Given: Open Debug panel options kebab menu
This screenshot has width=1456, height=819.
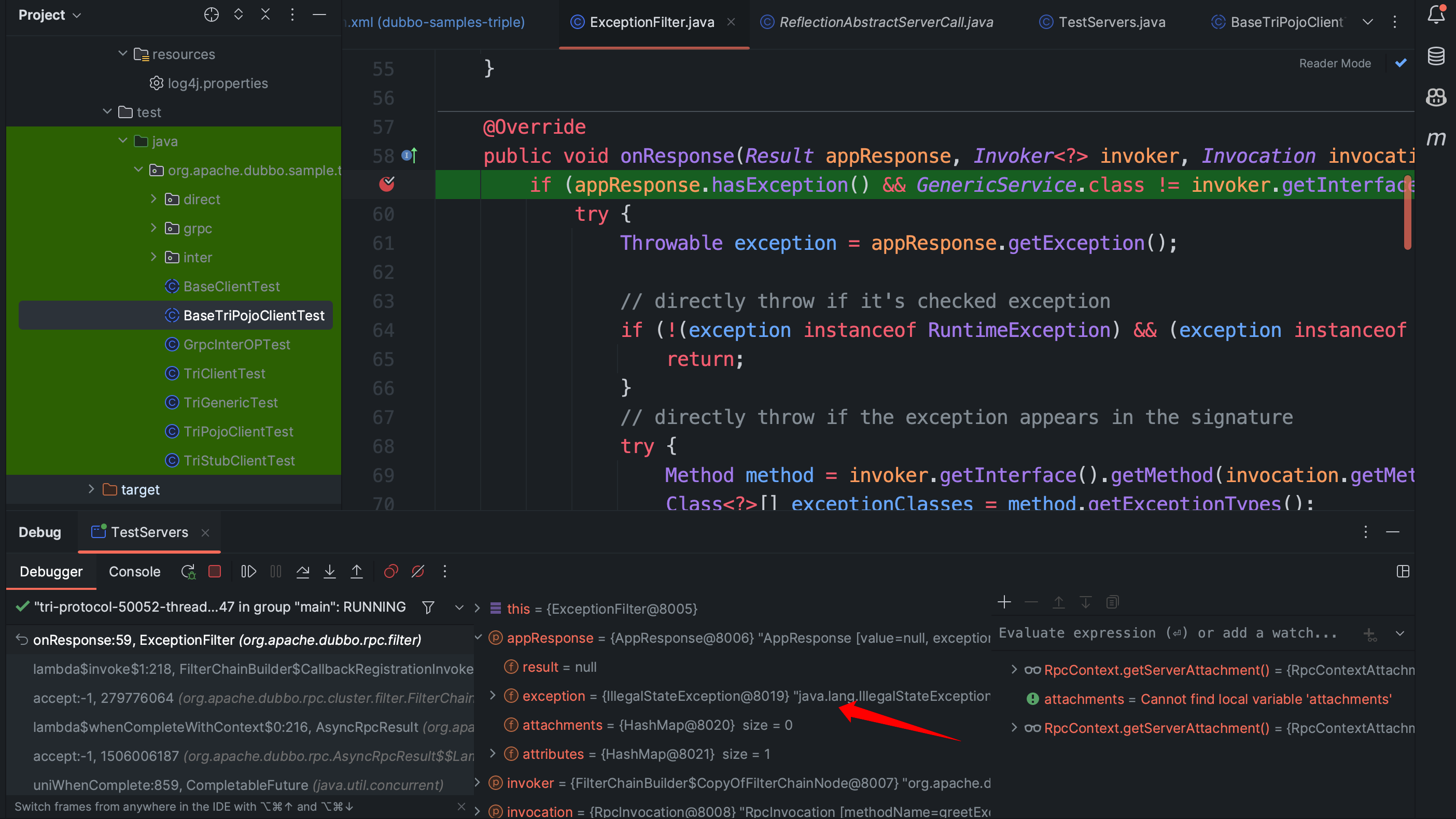Looking at the screenshot, I should pos(1366,532).
